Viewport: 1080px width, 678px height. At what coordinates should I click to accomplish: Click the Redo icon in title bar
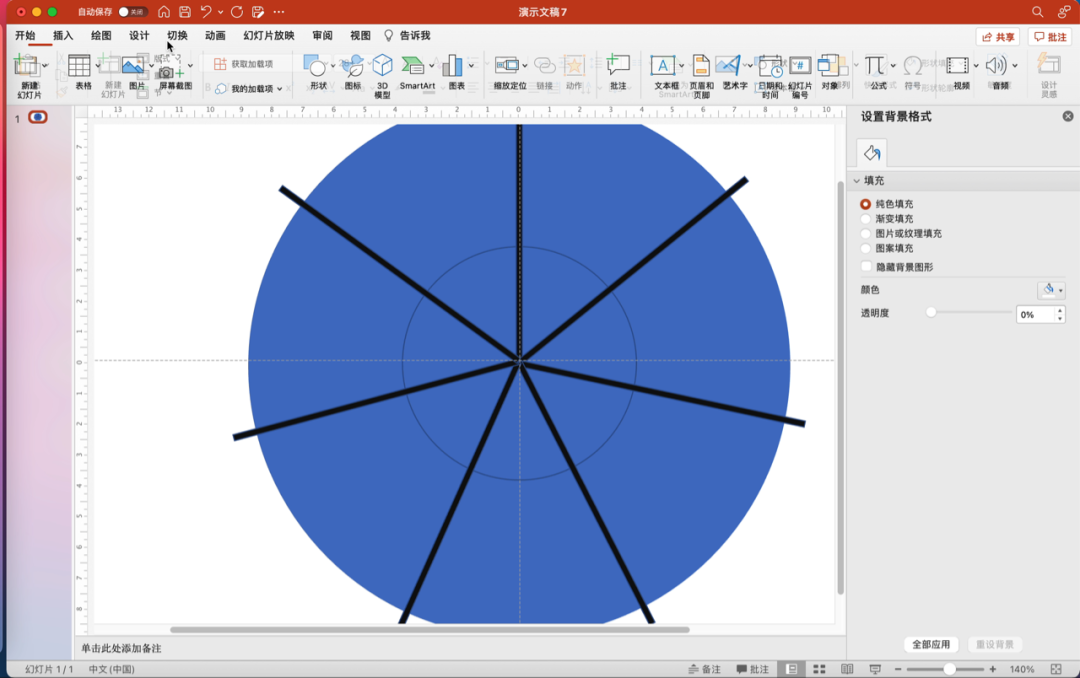(237, 12)
